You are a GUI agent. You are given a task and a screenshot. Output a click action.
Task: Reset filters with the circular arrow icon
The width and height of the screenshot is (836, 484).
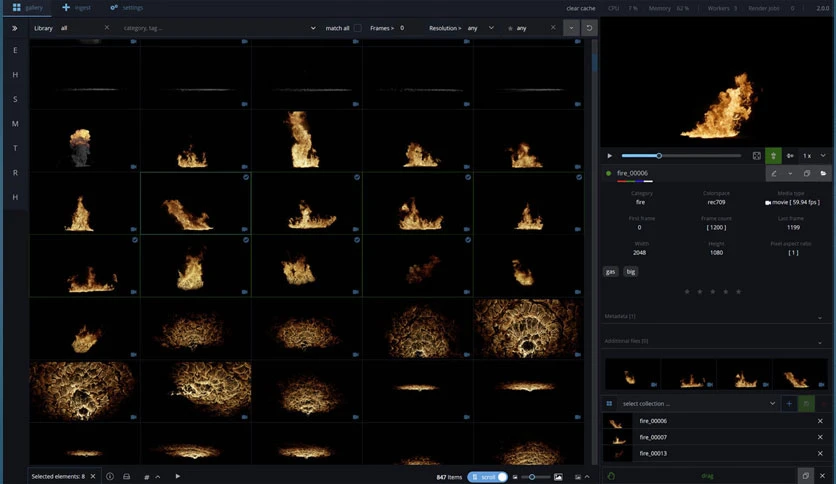[589, 28]
